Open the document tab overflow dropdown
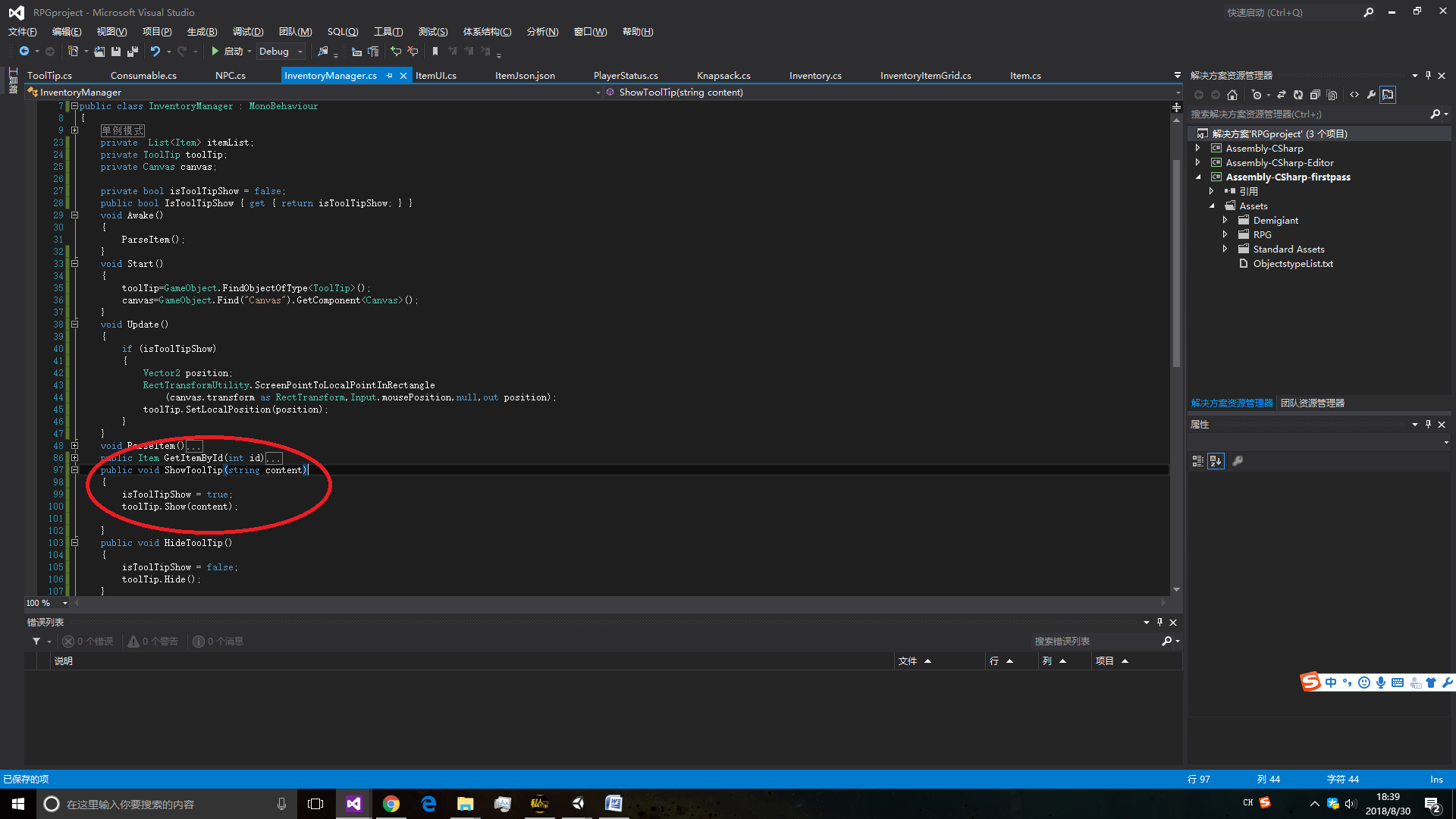Screen dimensions: 1456x819 pyautogui.click(x=1177, y=75)
